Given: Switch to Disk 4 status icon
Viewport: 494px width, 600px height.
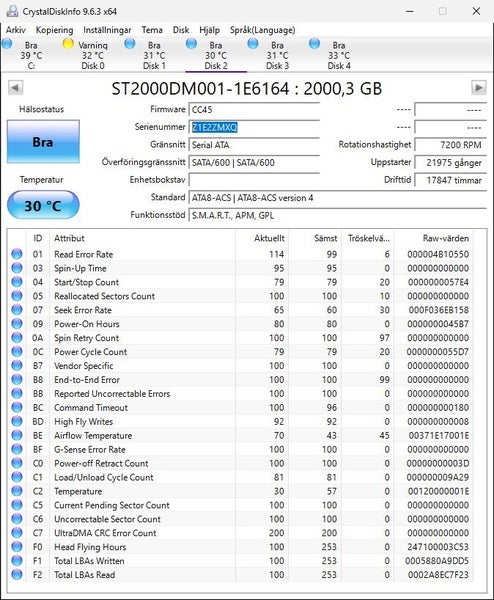Looking at the screenshot, I should [x=315, y=44].
